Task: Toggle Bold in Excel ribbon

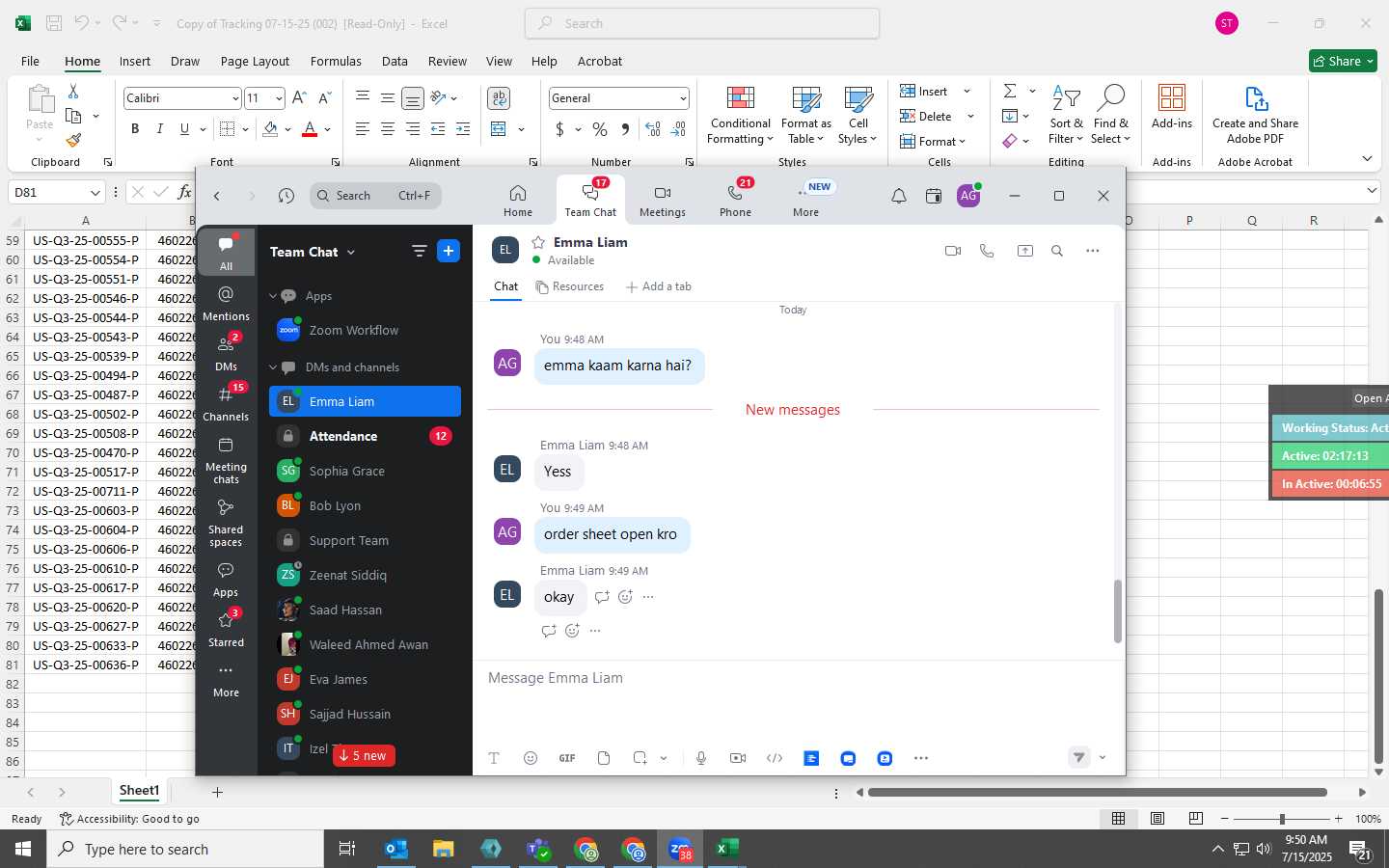Action: 135,129
